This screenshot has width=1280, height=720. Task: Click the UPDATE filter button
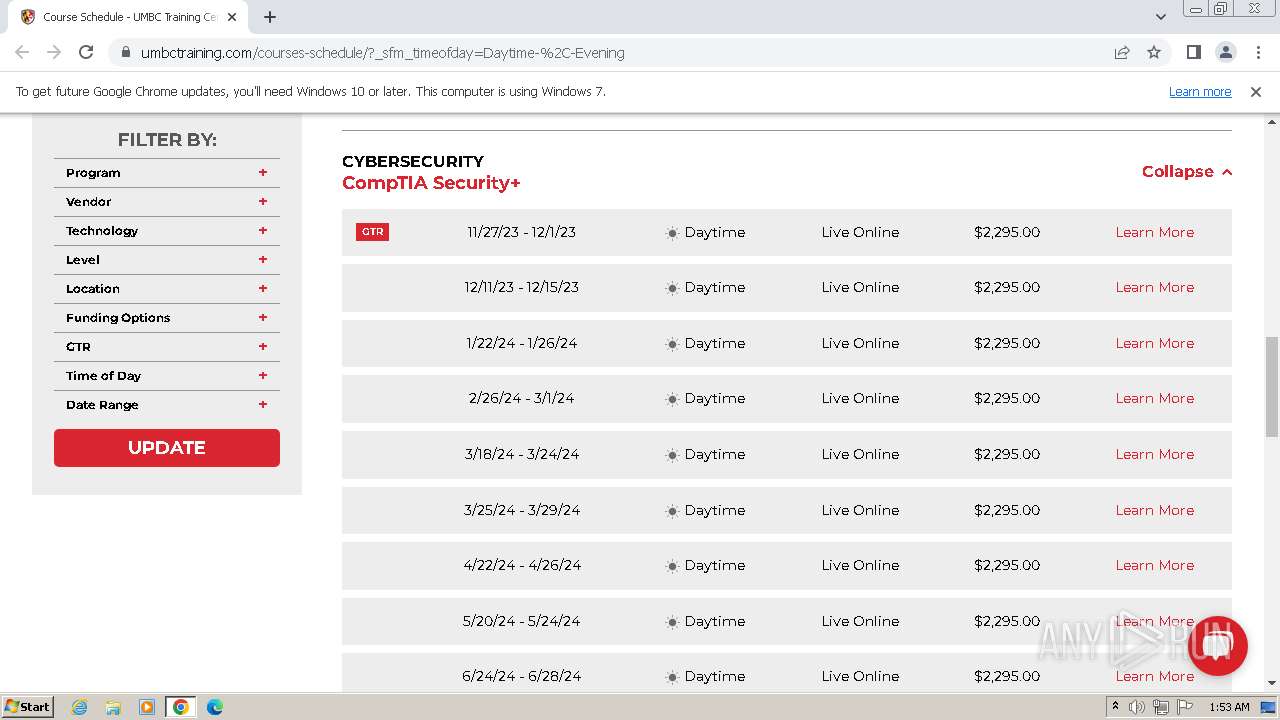(167, 448)
